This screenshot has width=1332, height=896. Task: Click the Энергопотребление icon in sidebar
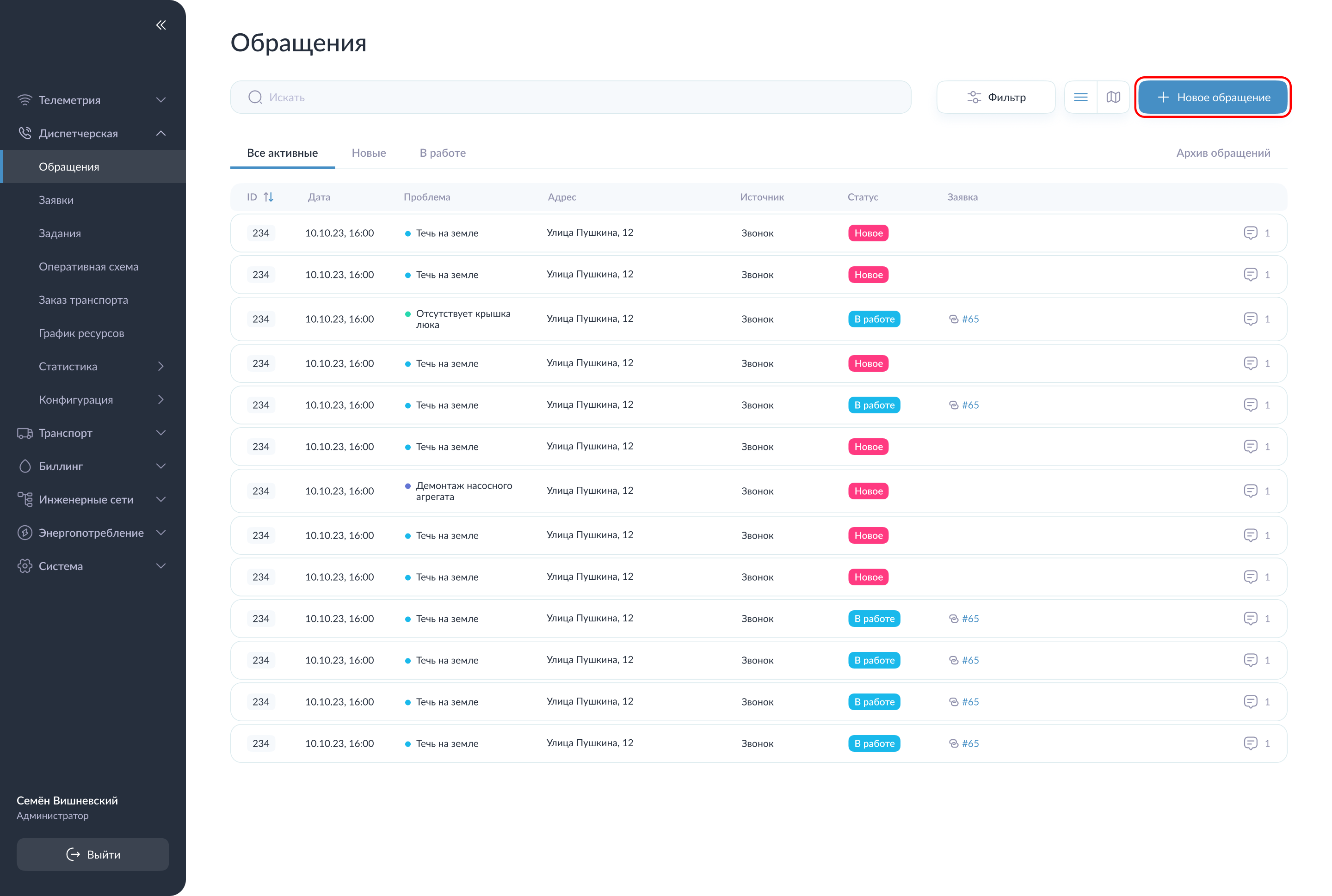pos(25,533)
